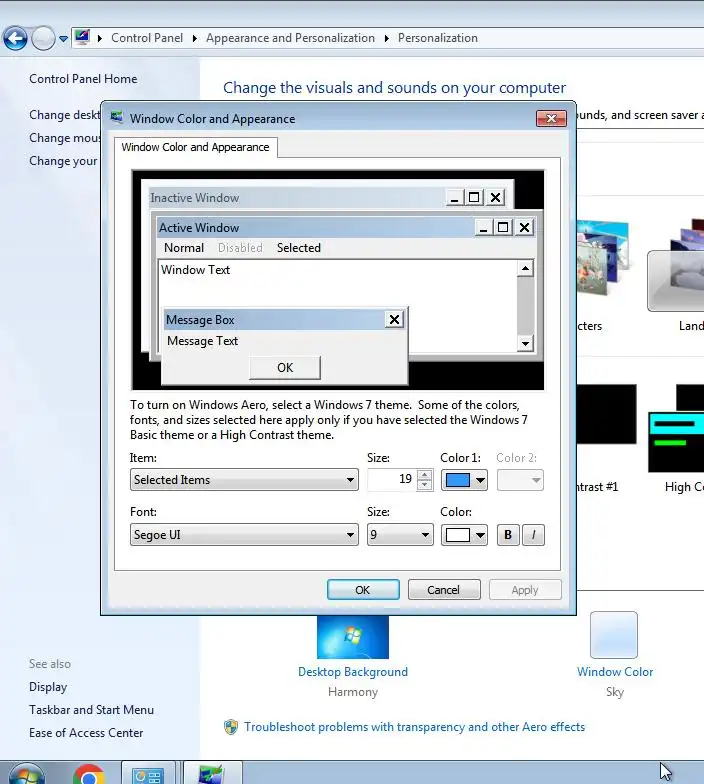Click Inactive Window minimize icon in preview

click(x=454, y=198)
